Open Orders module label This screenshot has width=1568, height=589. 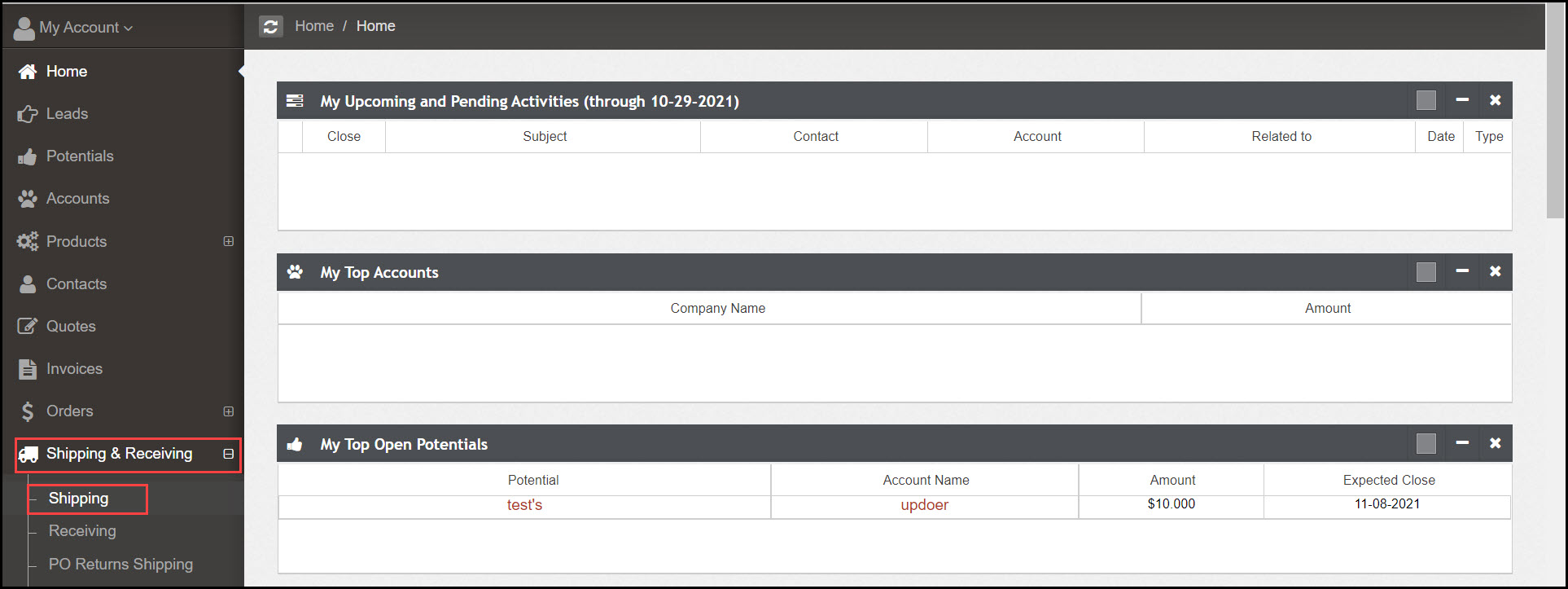click(x=69, y=411)
